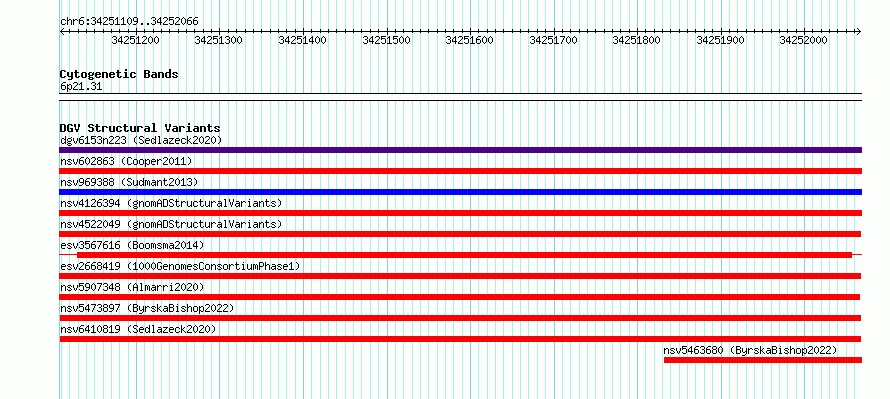Click the red bar below esv2668419
Screen dimensions: 890x399
460,276
